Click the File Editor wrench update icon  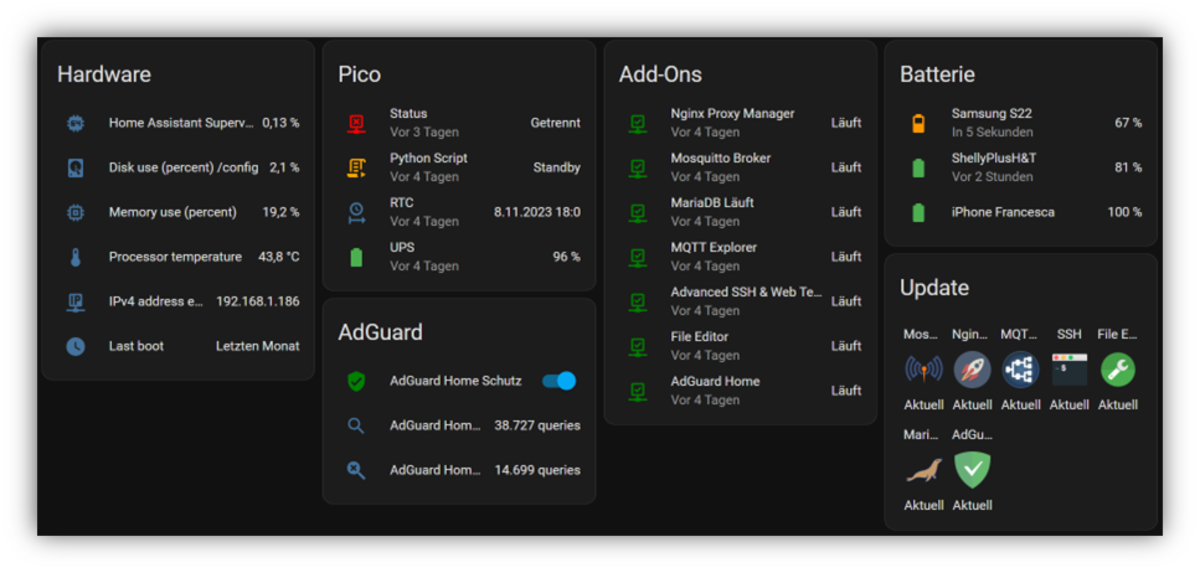(x=1117, y=370)
